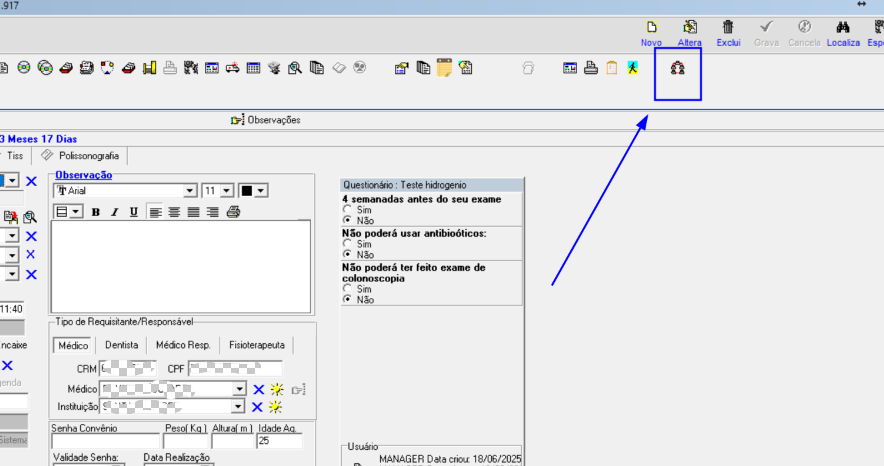Click the shield badge toolbar icon
Viewport: 884px width, 466px height.
[107, 68]
